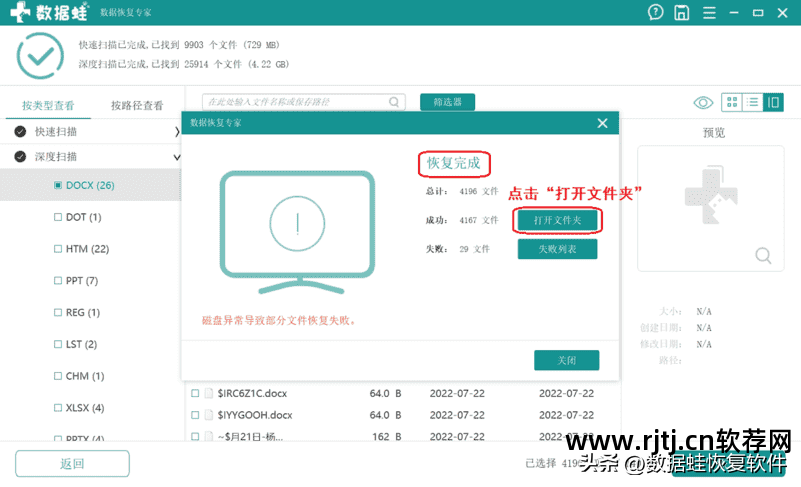Select checkbox for $IYYGOOH.docx
This screenshot has height=487, width=801.
(195, 415)
